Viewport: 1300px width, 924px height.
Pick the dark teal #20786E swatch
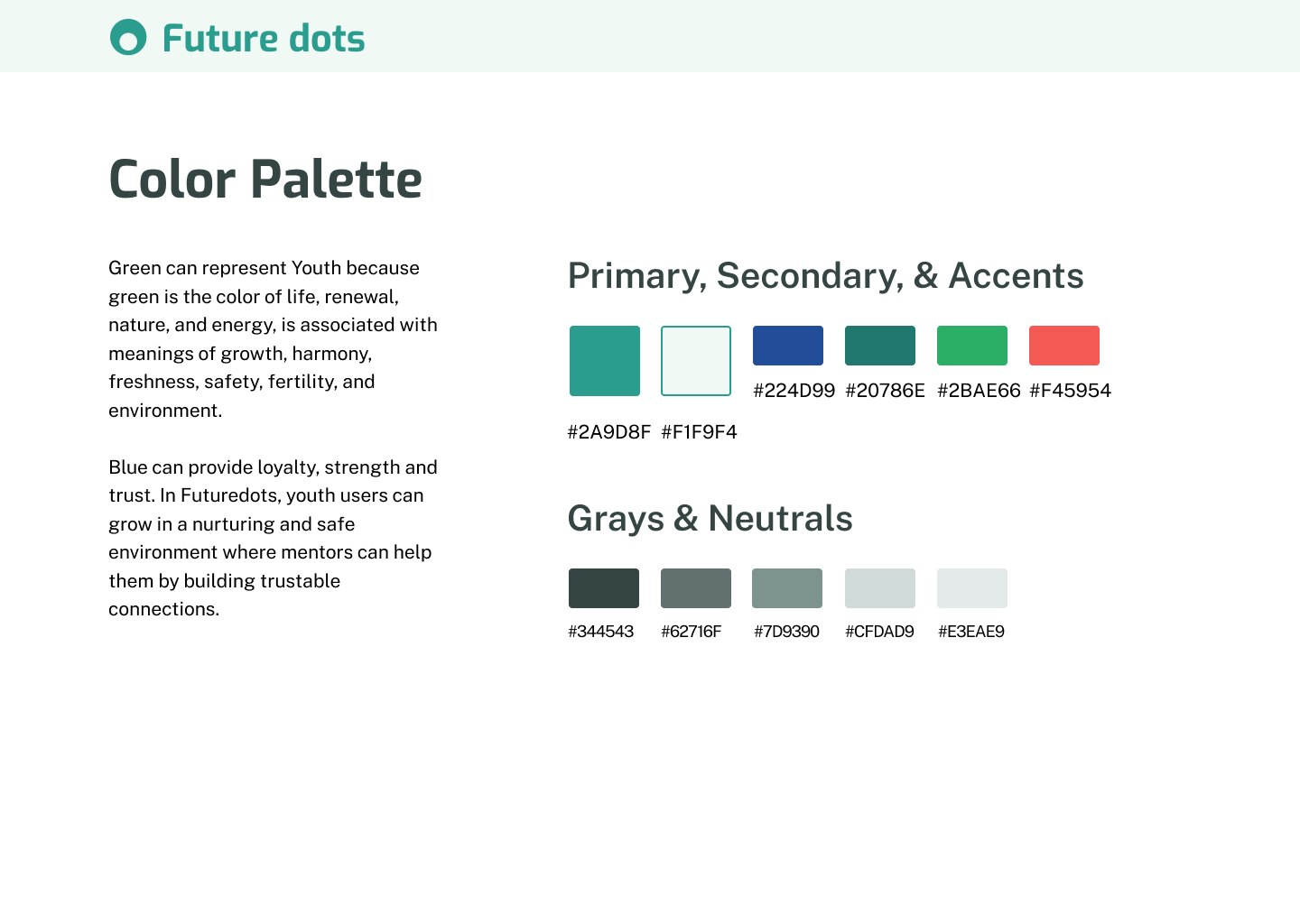[x=880, y=346]
